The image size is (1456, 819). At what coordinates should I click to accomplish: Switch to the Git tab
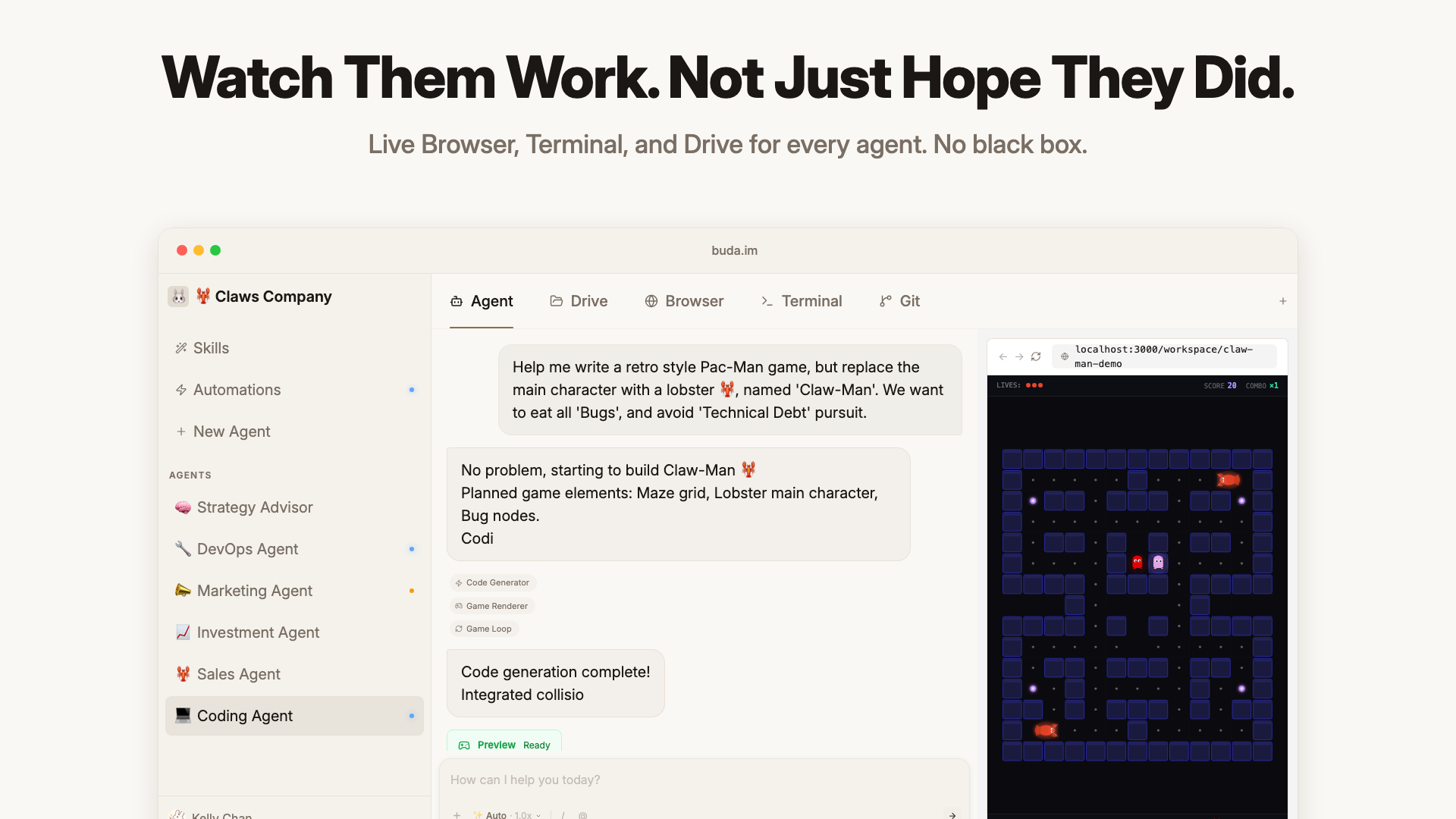(x=899, y=301)
